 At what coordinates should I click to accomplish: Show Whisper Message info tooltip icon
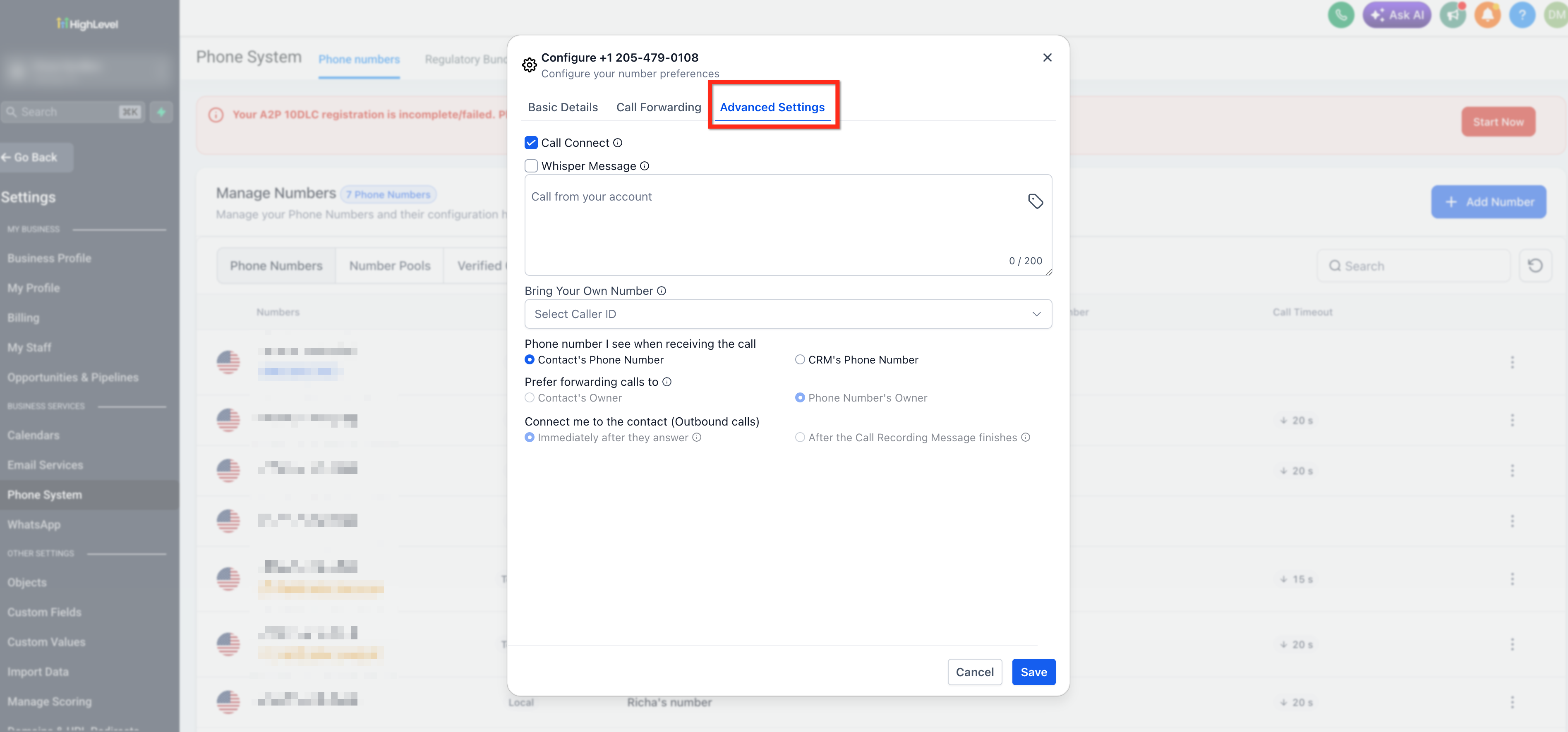pos(645,166)
